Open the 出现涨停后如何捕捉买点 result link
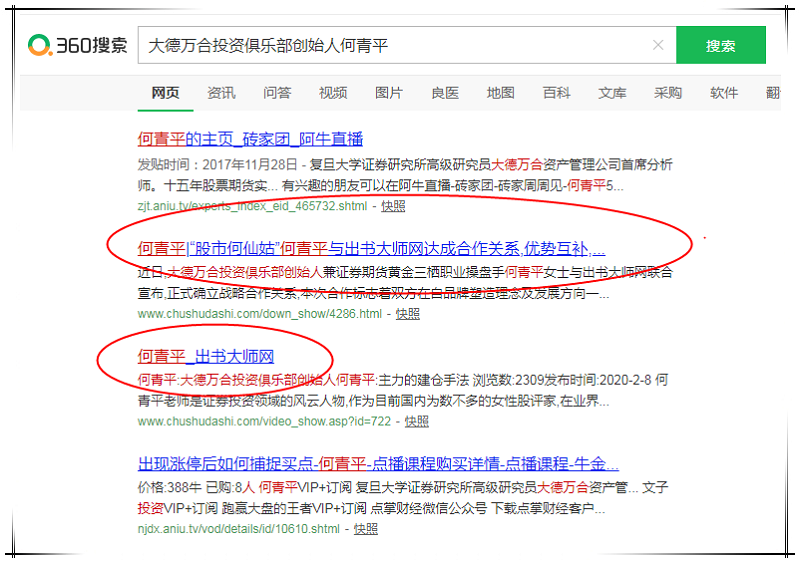800x563 pixels. tap(378, 464)
